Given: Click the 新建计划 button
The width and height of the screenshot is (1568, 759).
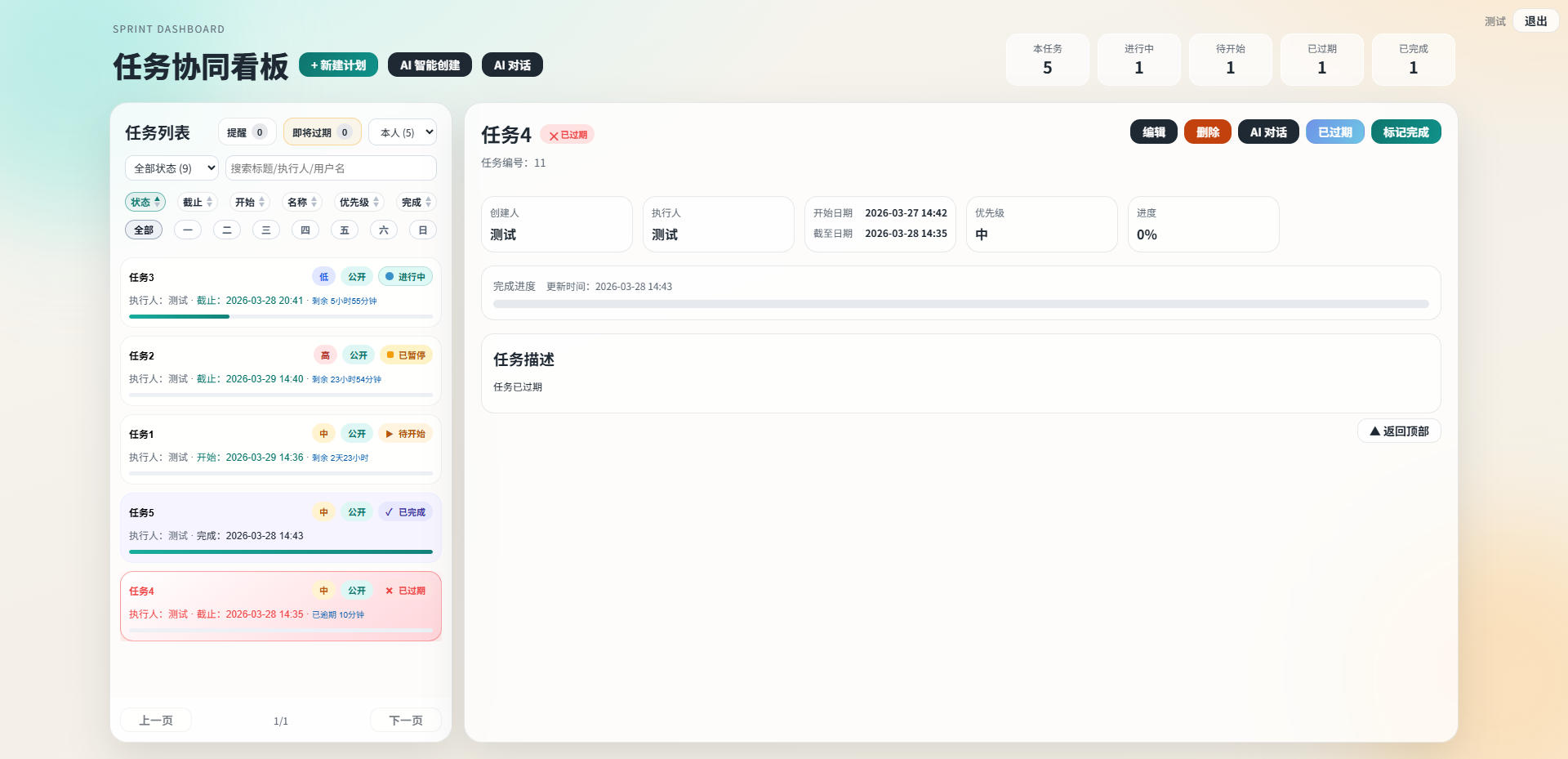Looking at the screenshot, I should pos(338,65).
